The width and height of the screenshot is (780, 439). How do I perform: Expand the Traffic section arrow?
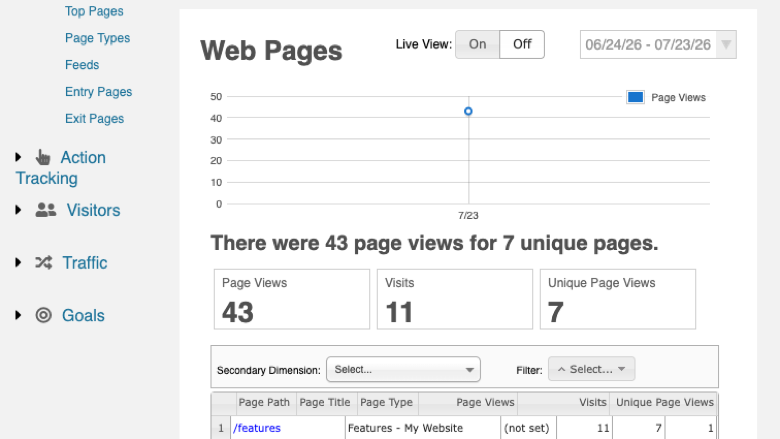click(x=18, y=263)
